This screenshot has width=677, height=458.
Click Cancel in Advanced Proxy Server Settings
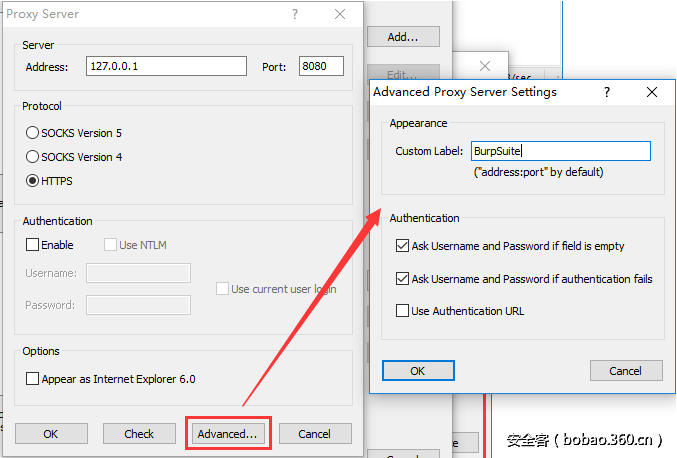(x=626, y=370)
